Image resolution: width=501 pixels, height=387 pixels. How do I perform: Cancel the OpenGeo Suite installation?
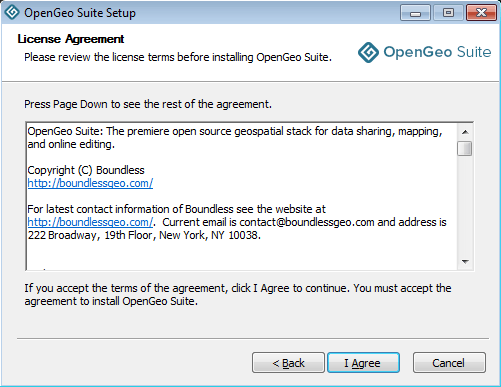pos(449,363)
